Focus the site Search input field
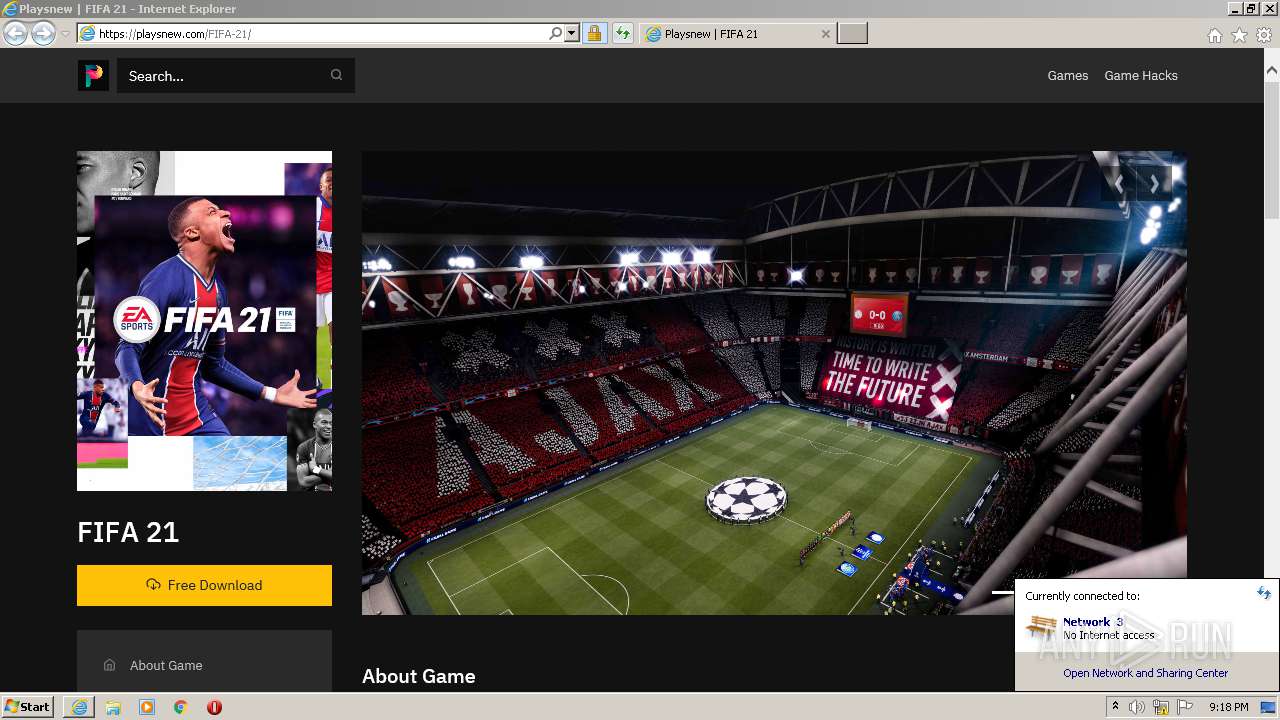This screenshot has height=720, width=1280. pos(236,75)
